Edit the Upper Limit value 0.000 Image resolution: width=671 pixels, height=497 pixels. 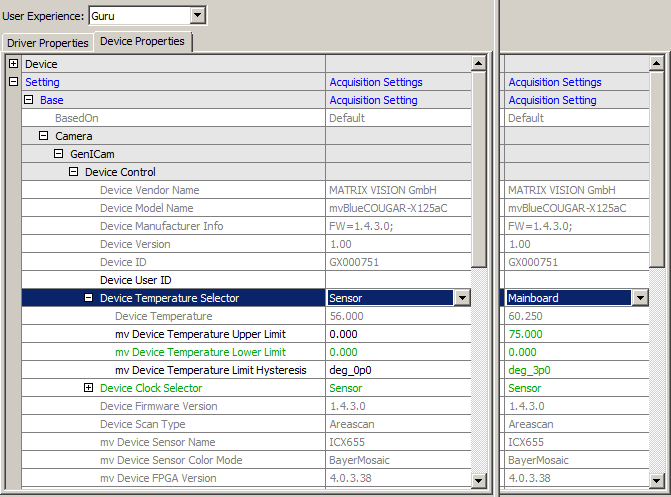pos(397,334)
